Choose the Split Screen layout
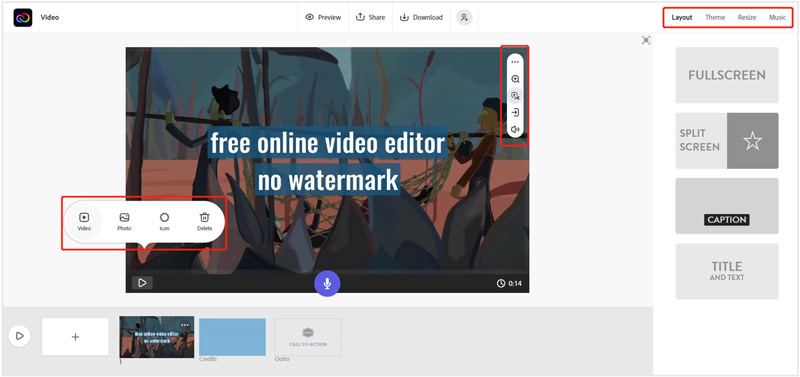800x377 pixels. click(x=727, y=141)
